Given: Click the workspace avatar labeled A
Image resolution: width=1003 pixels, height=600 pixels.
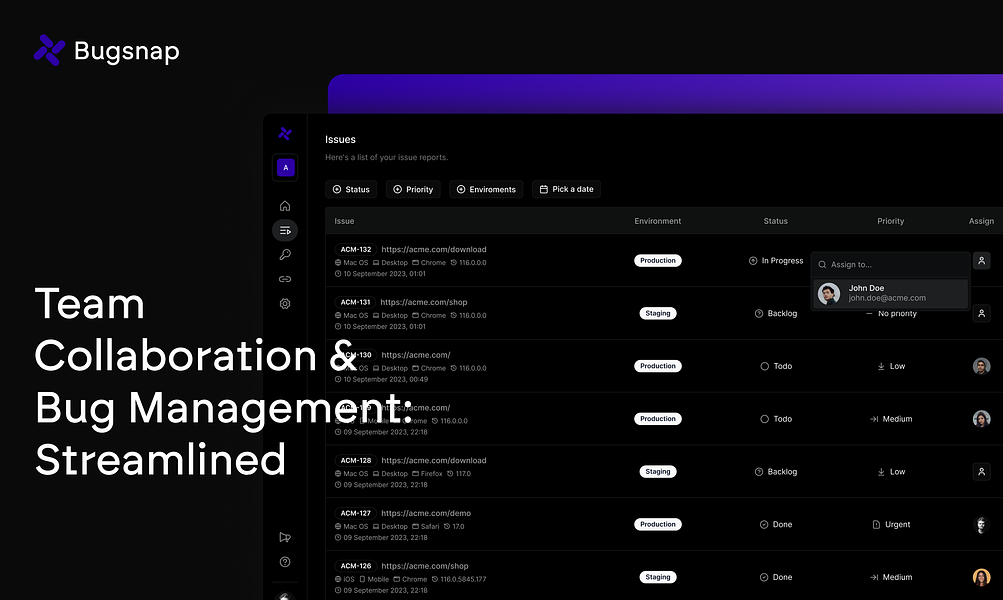Looking at the screenshot, I should pos(285,168).
